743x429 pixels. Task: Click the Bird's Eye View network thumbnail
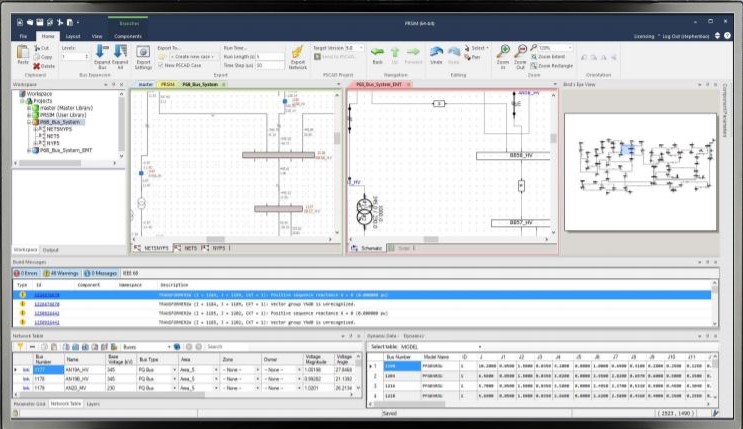641,172
